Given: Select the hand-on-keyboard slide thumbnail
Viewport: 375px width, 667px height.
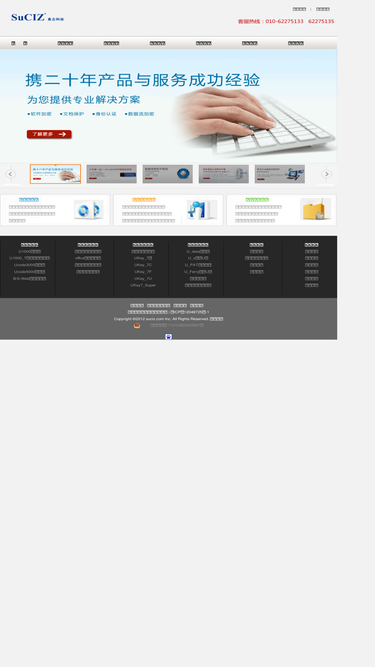Looking at the screenshot, I should [x=55, y=174].
